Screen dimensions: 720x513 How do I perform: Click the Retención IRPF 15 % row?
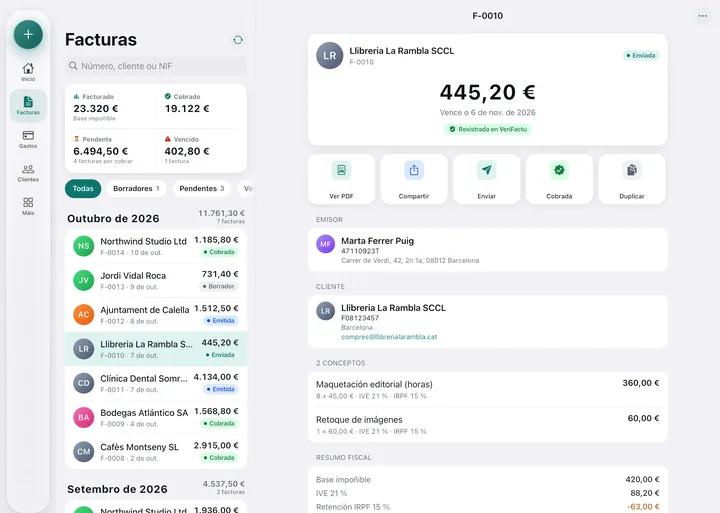(488, 507)
